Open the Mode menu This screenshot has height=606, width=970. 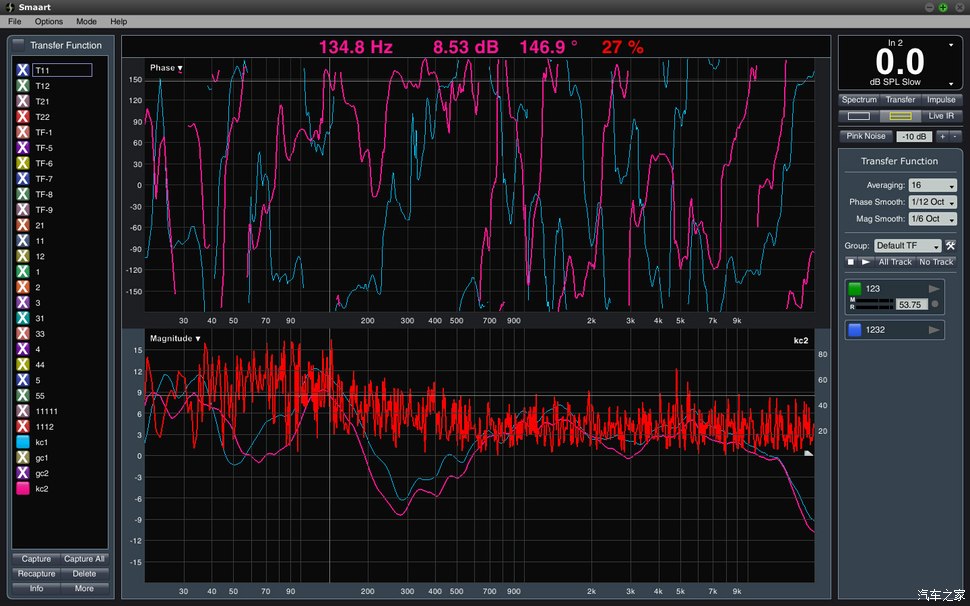coord(86,21)
